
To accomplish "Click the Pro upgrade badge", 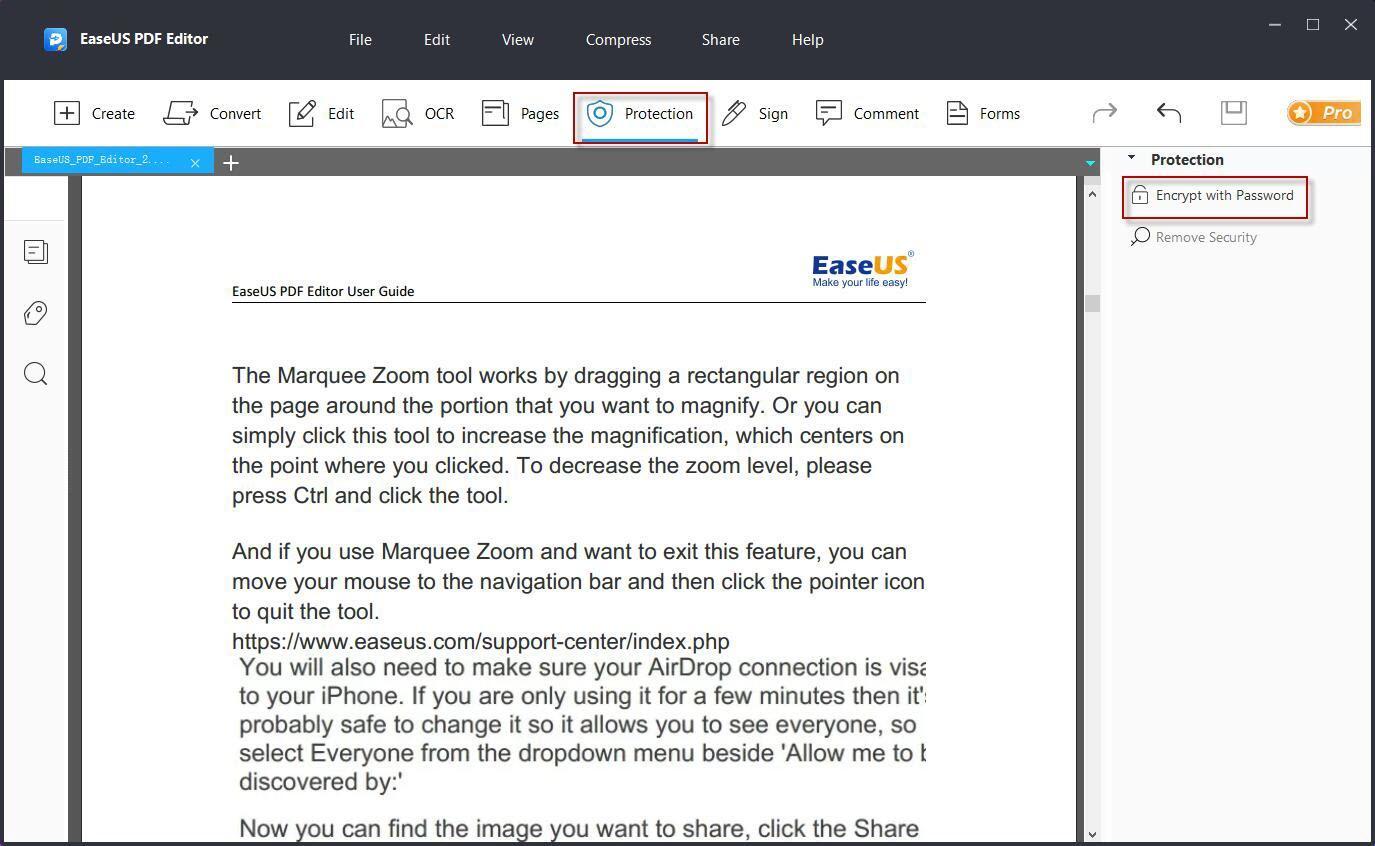I will coord(1323,112).
